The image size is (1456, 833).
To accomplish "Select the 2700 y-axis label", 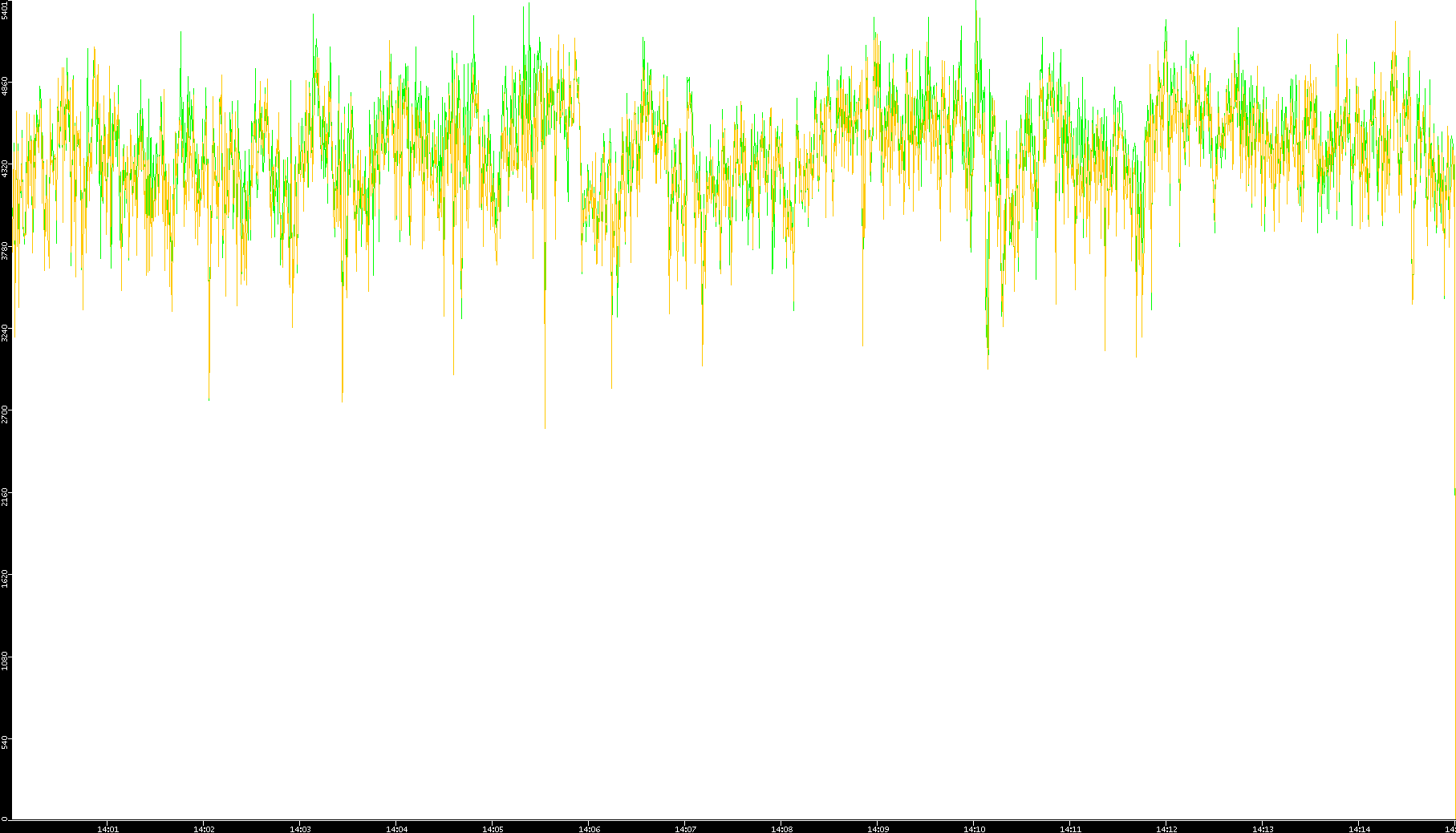I will [x=5, y=415].
